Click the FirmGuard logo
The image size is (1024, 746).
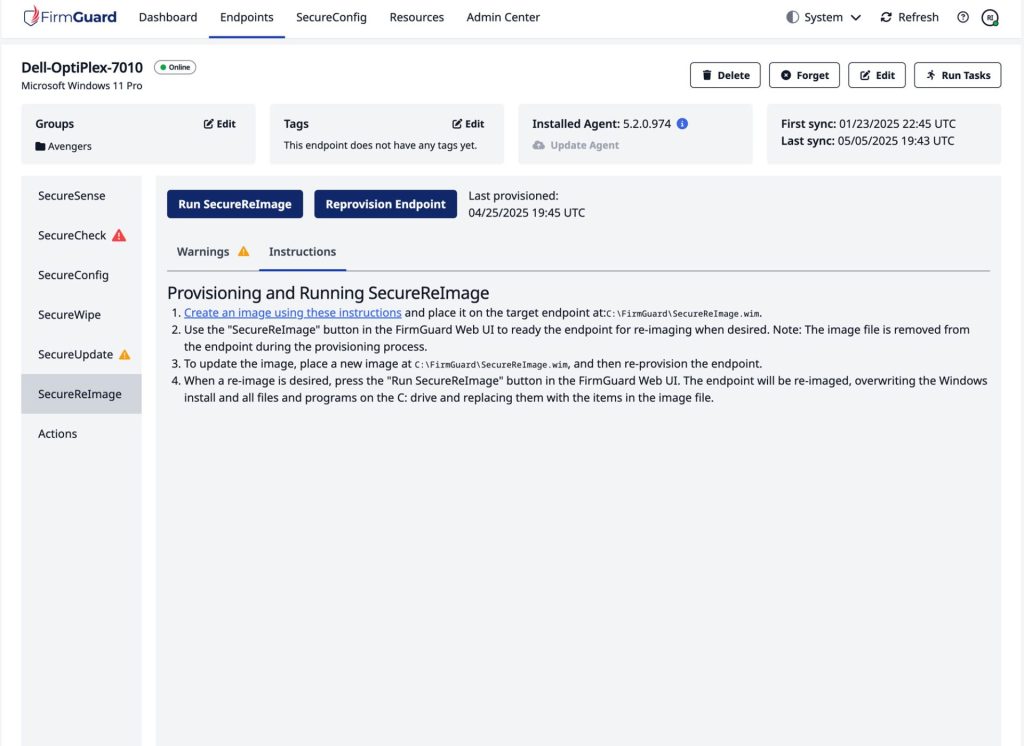click(x=68, y=16)
